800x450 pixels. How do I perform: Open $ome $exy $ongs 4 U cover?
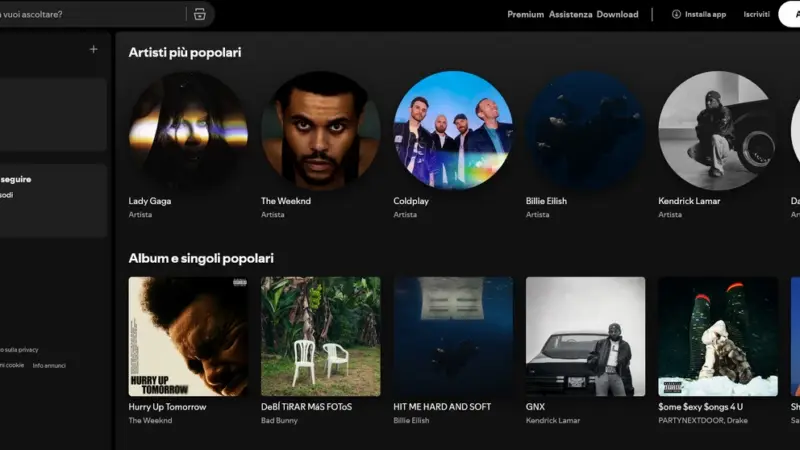[717, 336]
